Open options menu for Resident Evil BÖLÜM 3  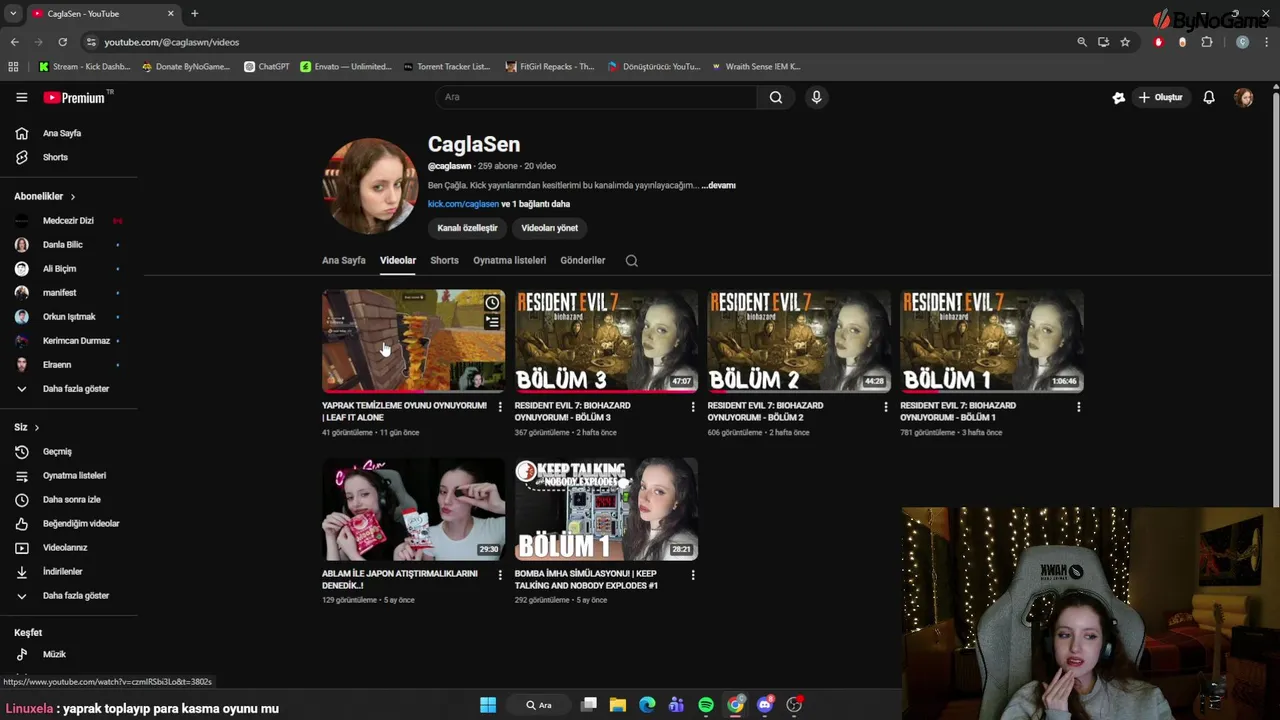tap(693, 407)
